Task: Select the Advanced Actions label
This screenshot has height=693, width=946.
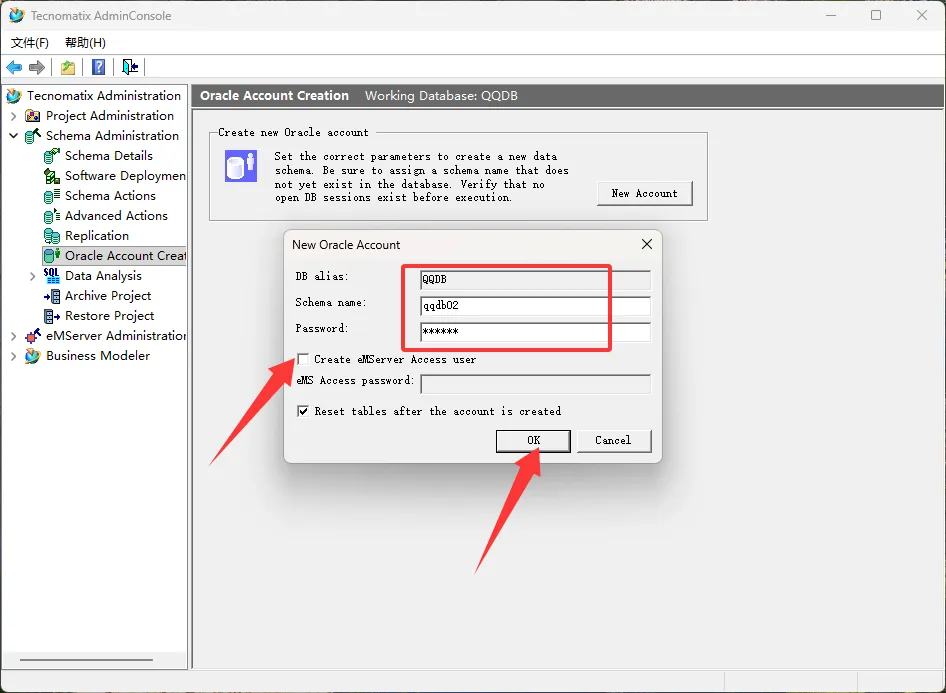Action: tap(116, 215)
